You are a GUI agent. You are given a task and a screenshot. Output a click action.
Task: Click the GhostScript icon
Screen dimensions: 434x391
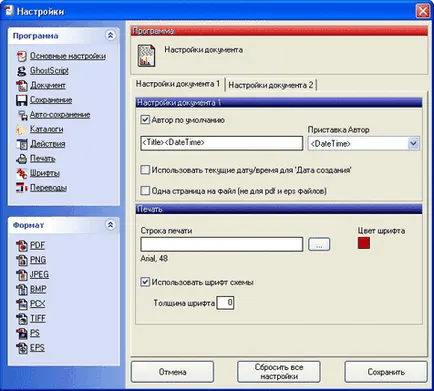tap(22, 71)
